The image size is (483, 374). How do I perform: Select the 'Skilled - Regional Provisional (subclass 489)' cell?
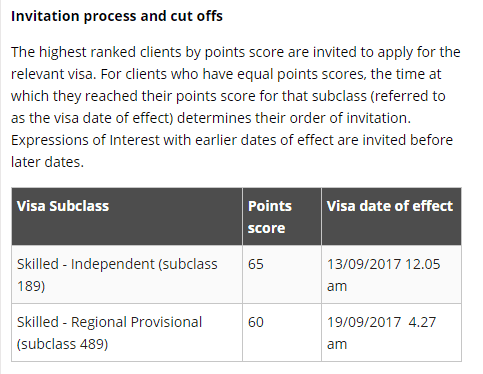click(127, 333)
